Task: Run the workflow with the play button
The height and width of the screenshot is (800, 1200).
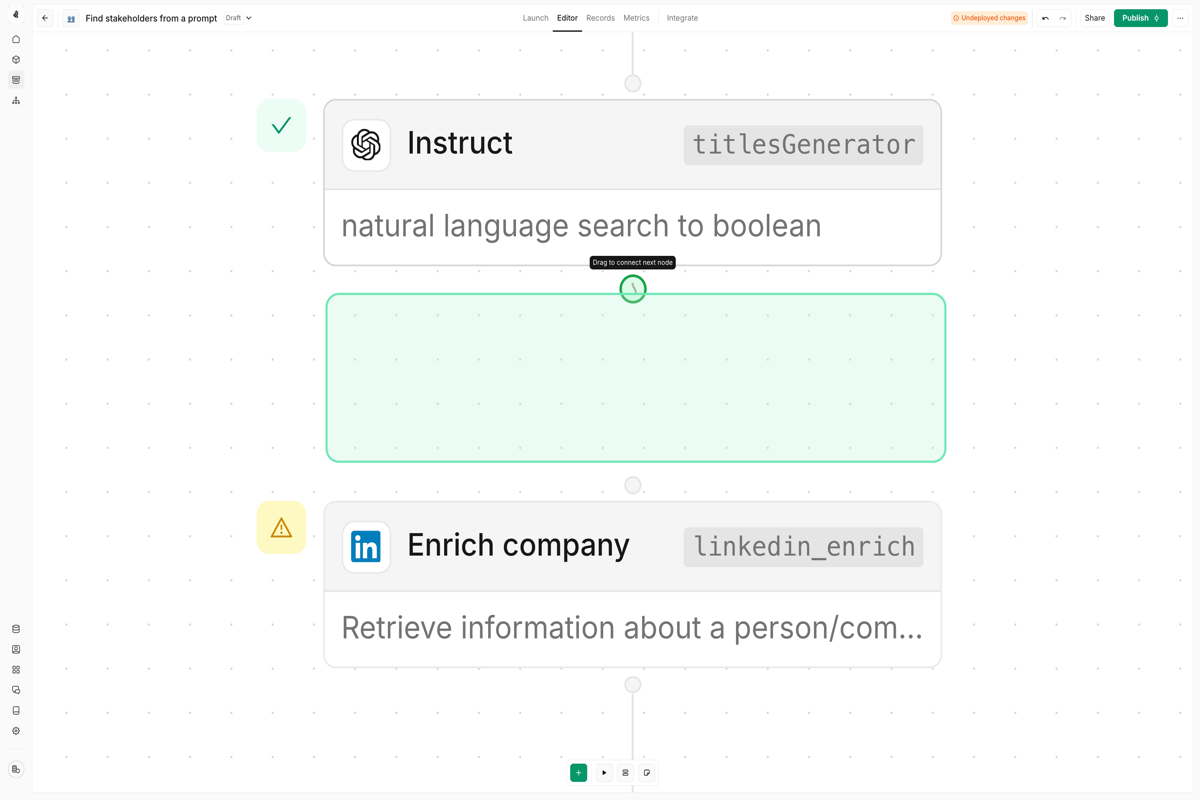Action: point(604,772)
